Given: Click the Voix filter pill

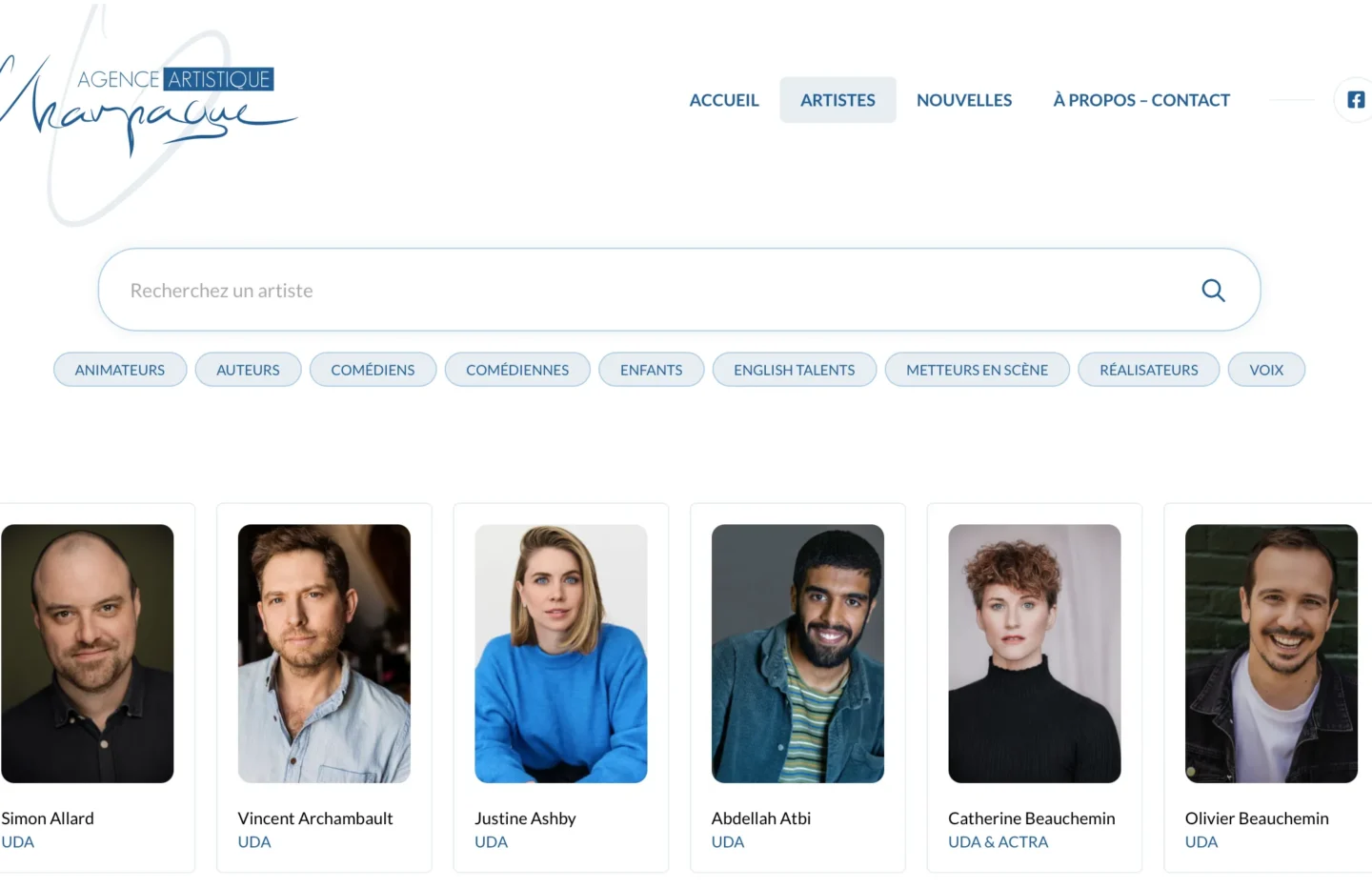Looking at the screenshot, I should tap(1266, 370).
